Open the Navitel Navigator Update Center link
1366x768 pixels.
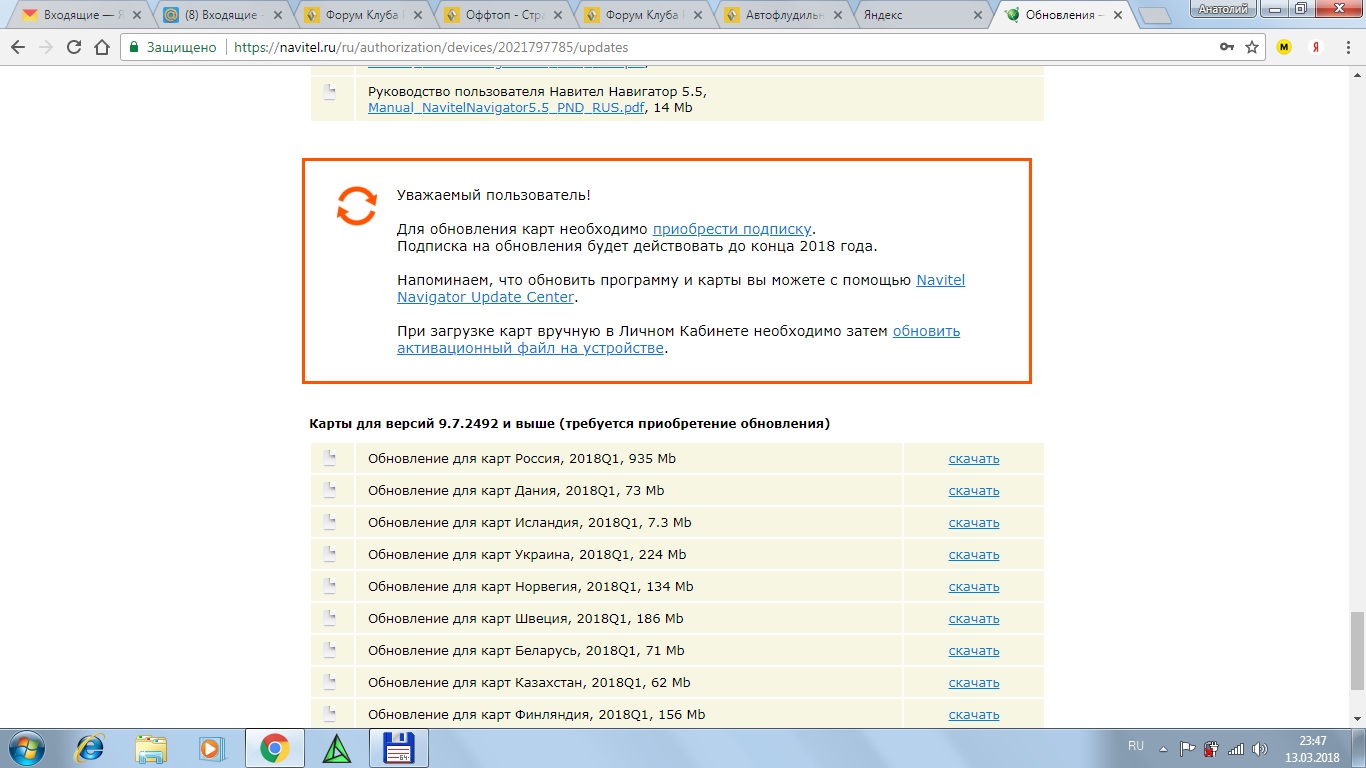680,289
